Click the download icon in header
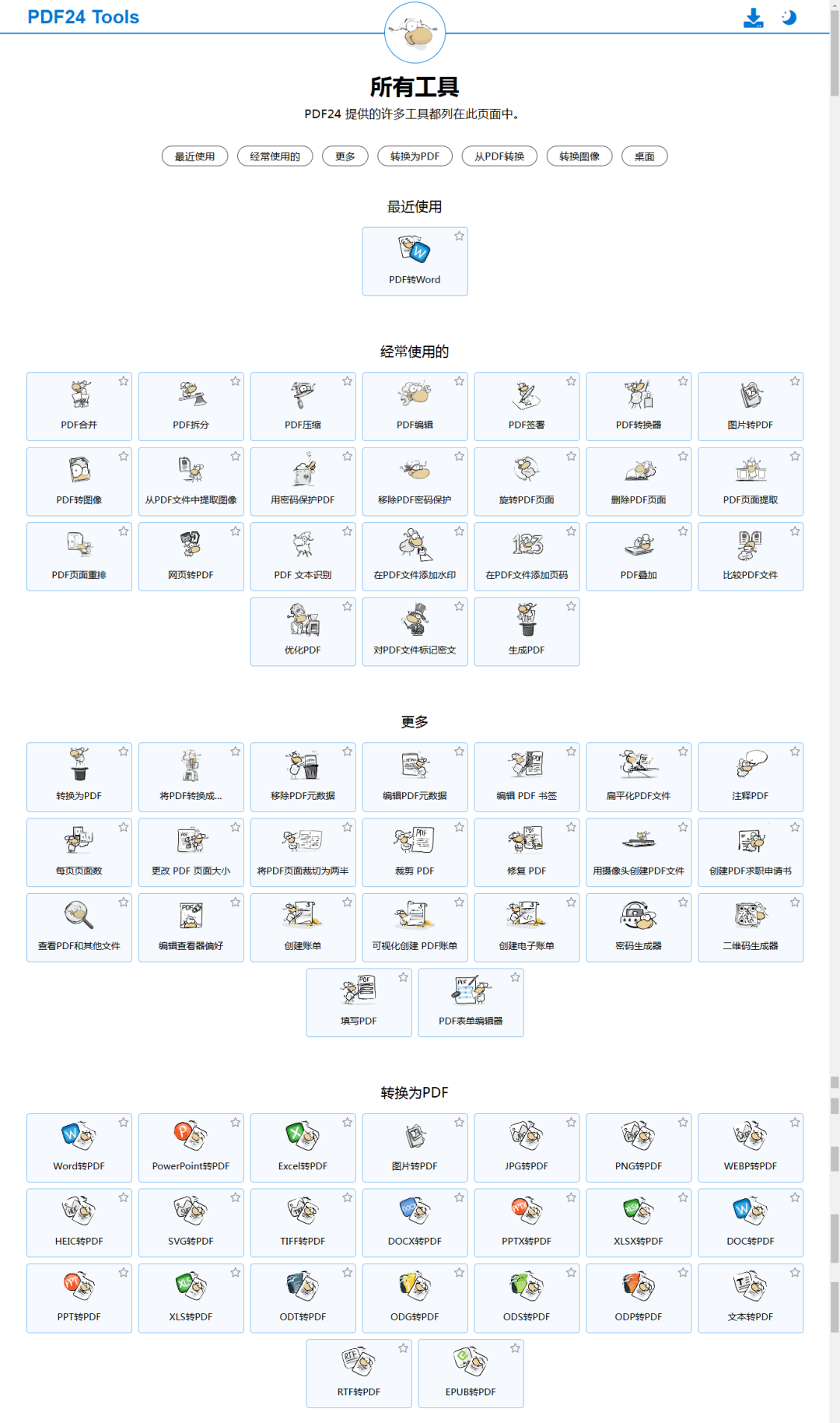840x1423 pixels. pos(753,18)
